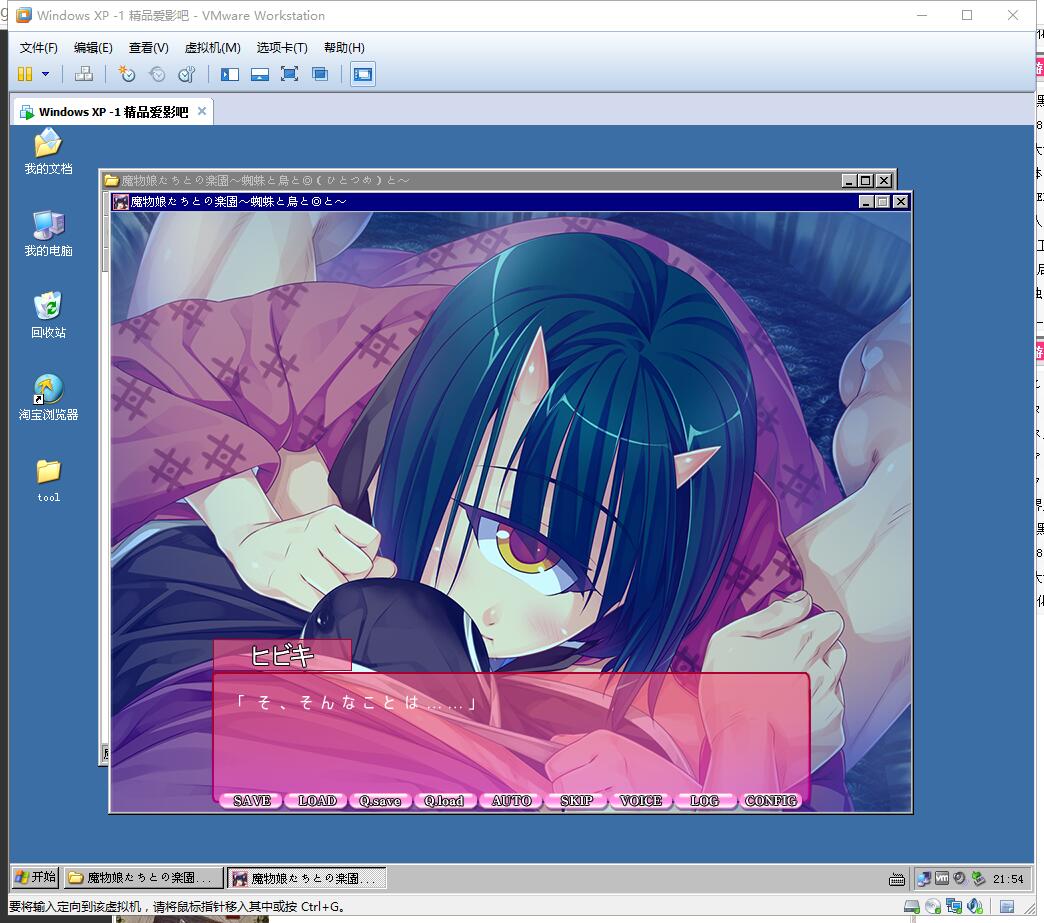The image size is (1044, 923).
Task: Toggle AUTO mode in the game
Action: tap(511, 800)
